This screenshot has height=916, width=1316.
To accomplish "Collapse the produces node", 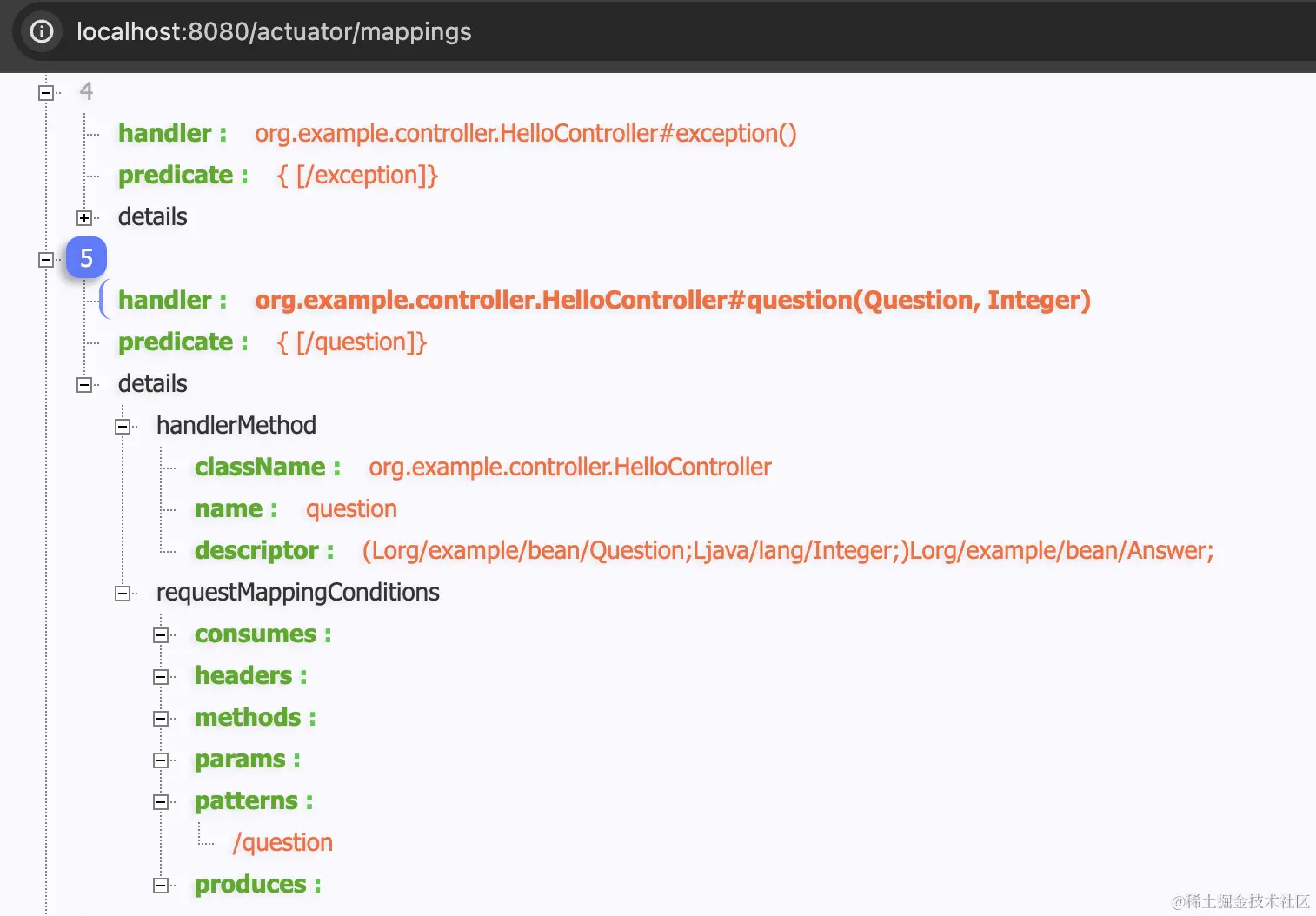I will tap(161, 885).
